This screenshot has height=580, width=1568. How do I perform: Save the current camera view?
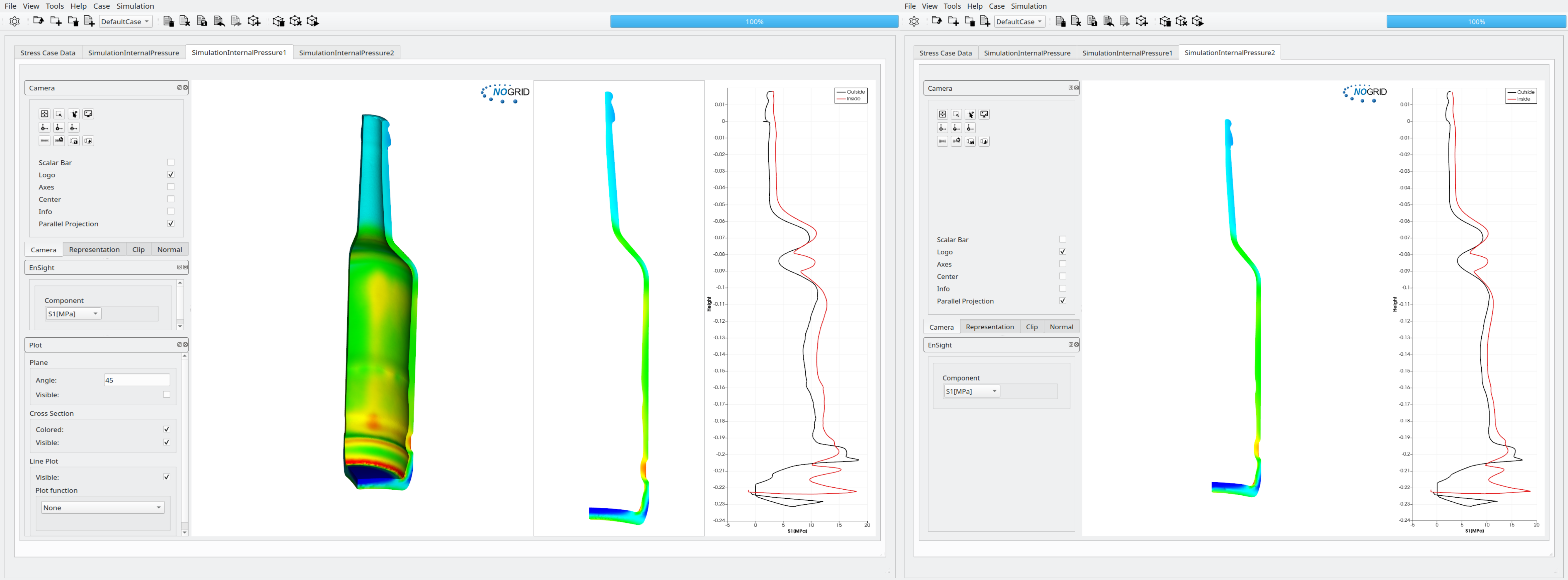(74, 141)
